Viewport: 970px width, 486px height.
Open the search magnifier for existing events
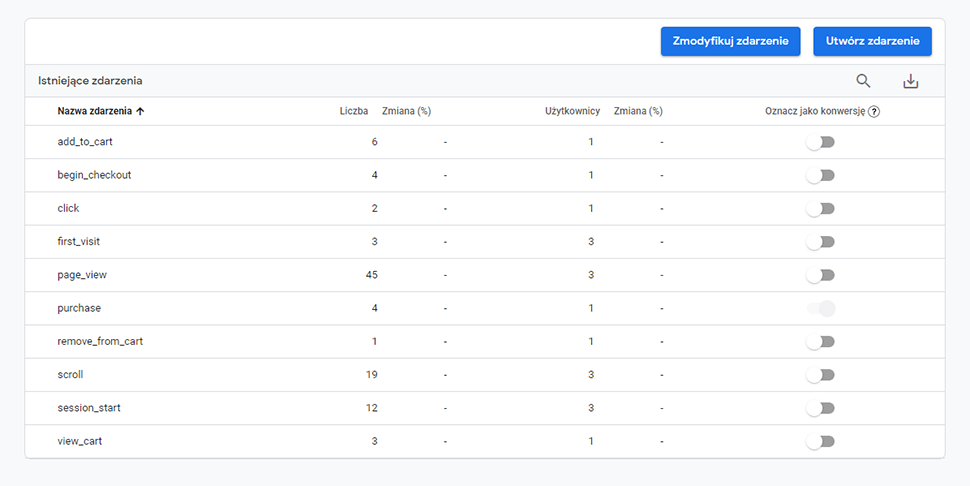click(863, 81)
